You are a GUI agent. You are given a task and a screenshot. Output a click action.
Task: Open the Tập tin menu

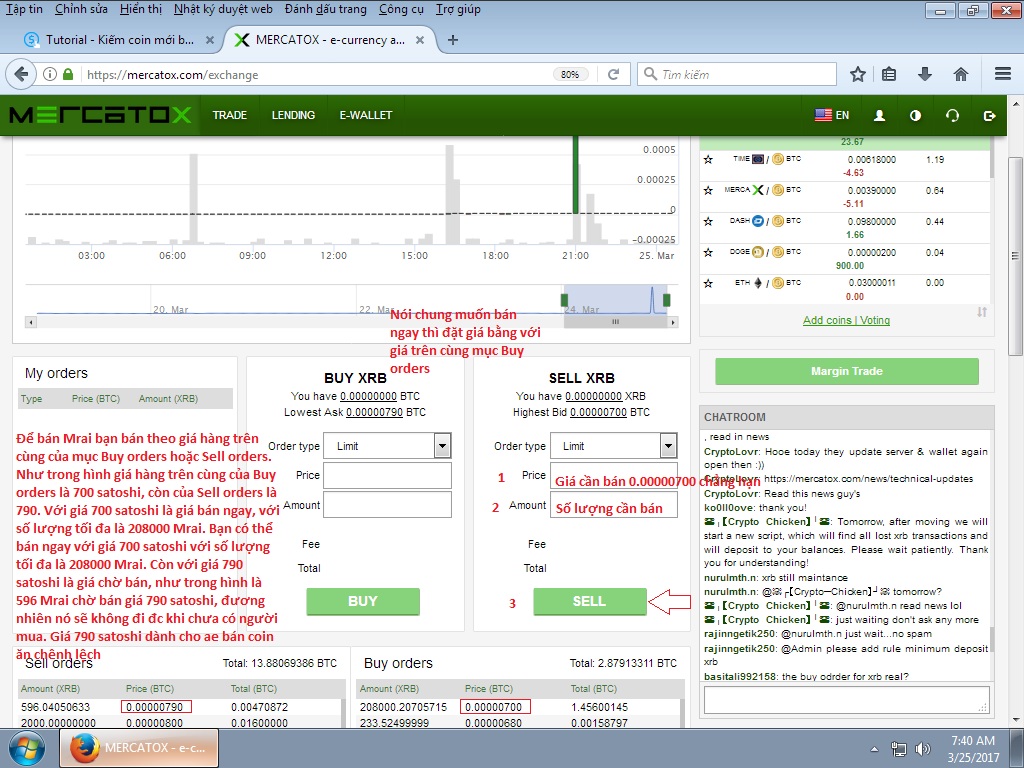pyautogui.click(x=24, y=9)
